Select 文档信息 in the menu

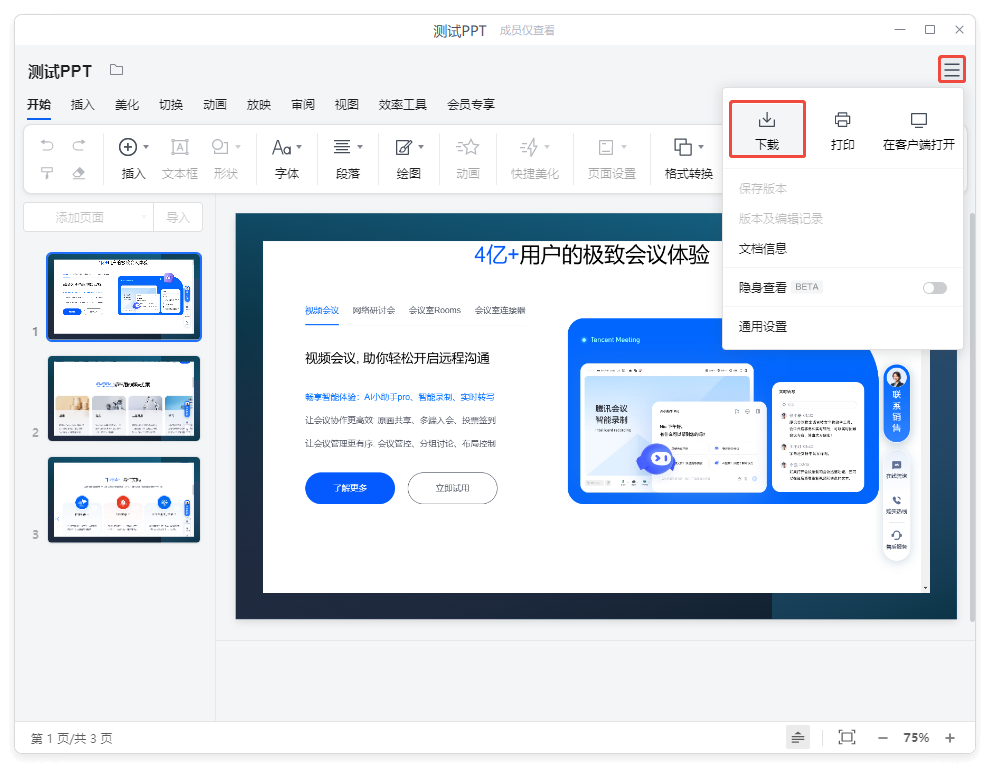(x=842, y=248)
